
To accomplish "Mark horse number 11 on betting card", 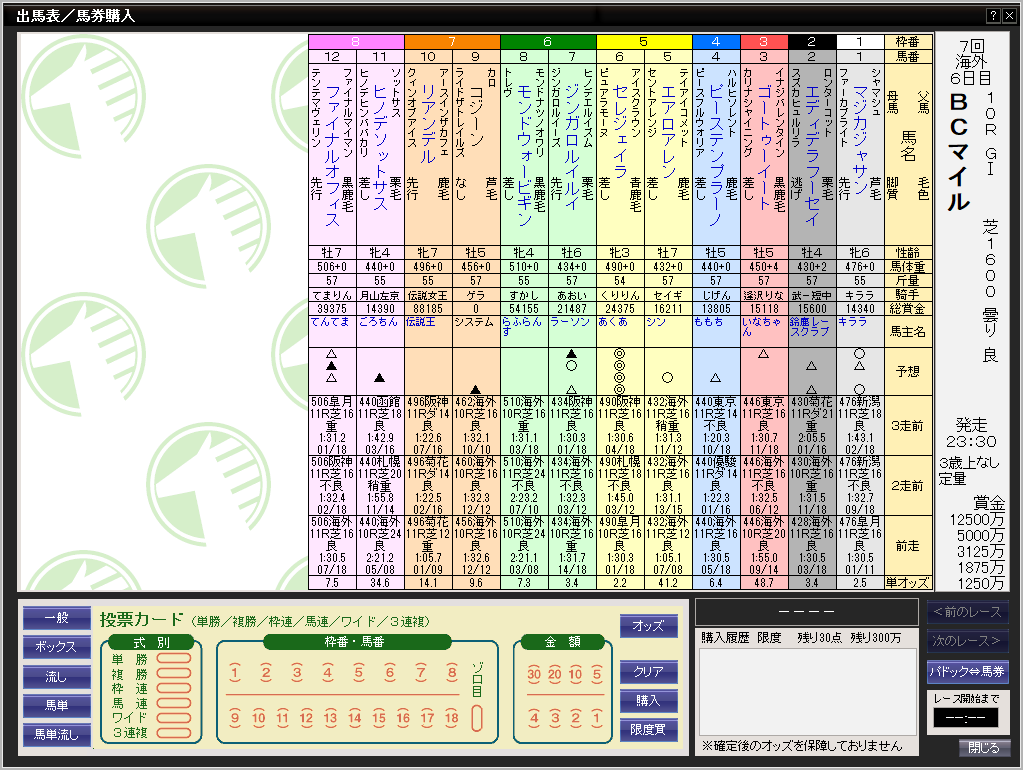I will [282, 718].
